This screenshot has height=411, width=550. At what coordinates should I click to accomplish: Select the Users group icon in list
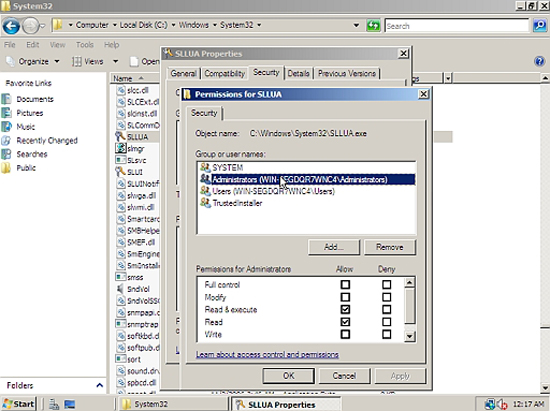click(x=205, y=191)
